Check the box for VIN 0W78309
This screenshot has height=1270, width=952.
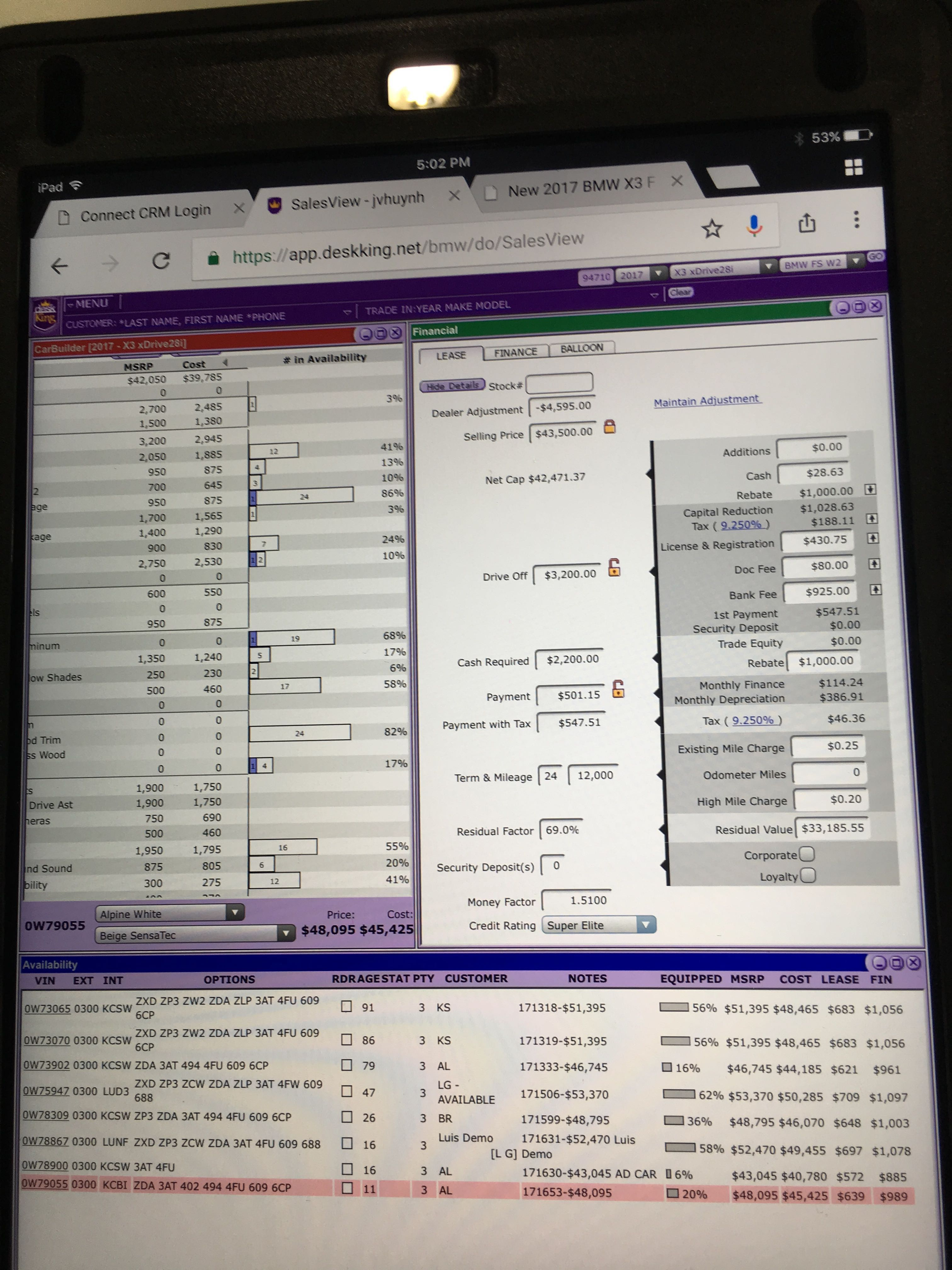tap(346, 1117)
